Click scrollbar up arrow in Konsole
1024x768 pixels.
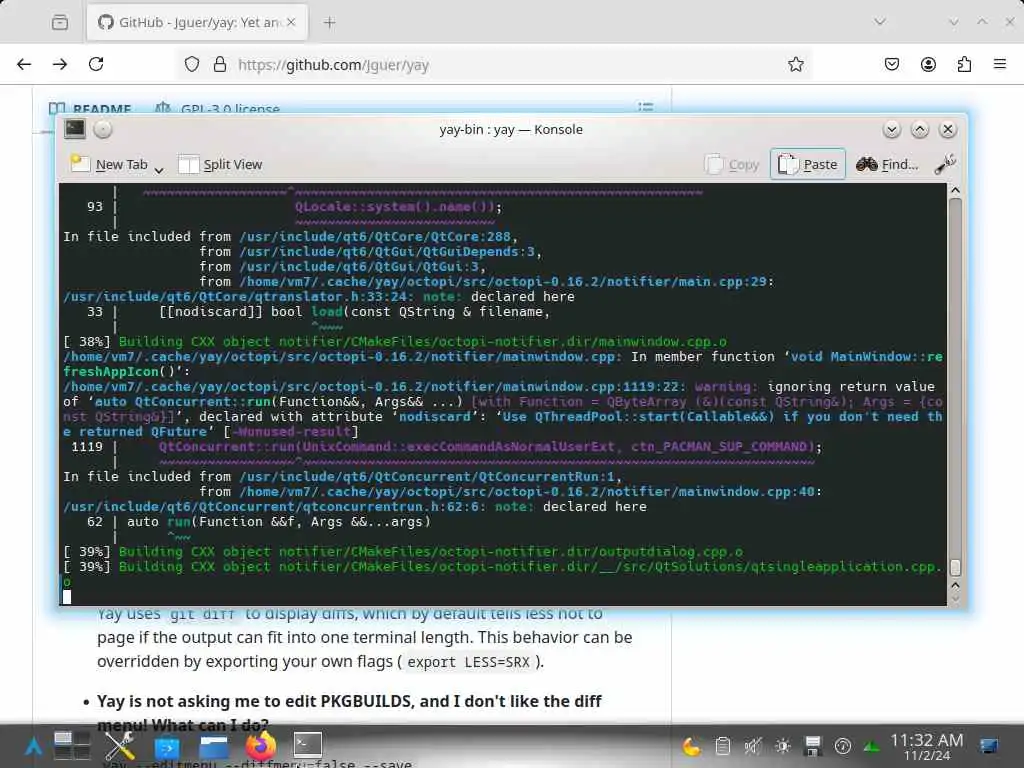click(955, 191)
